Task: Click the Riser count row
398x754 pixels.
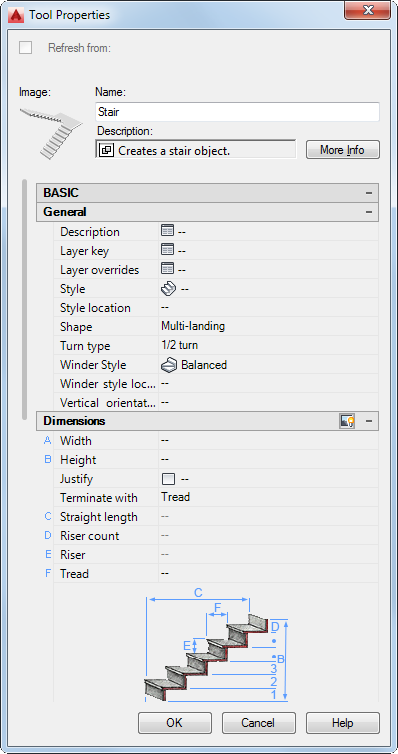Action: coord(216,536)
